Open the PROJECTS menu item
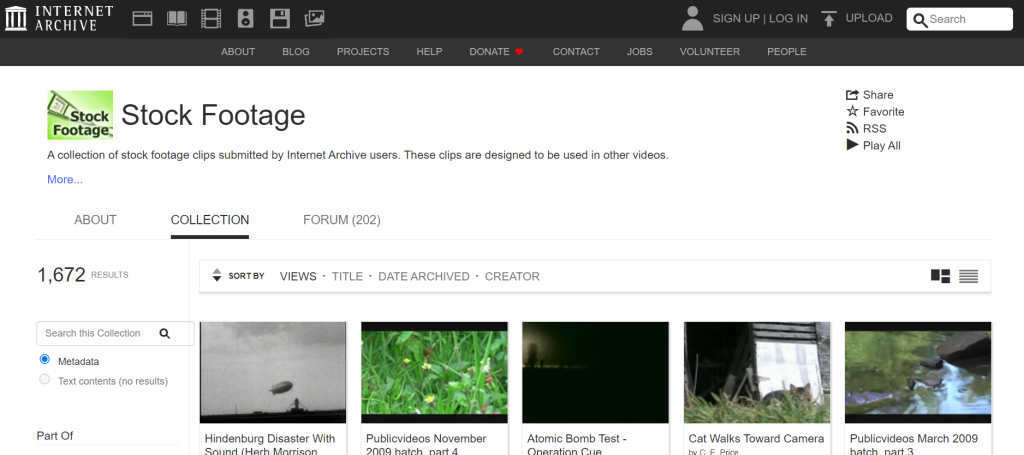Viewport: 1024px width, 455px height. click(x=363, y=52)
